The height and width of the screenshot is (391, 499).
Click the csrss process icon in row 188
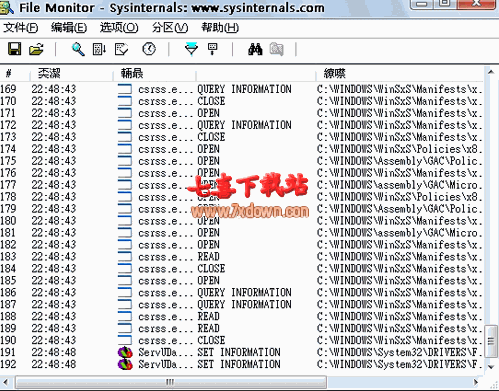[125, 316]
